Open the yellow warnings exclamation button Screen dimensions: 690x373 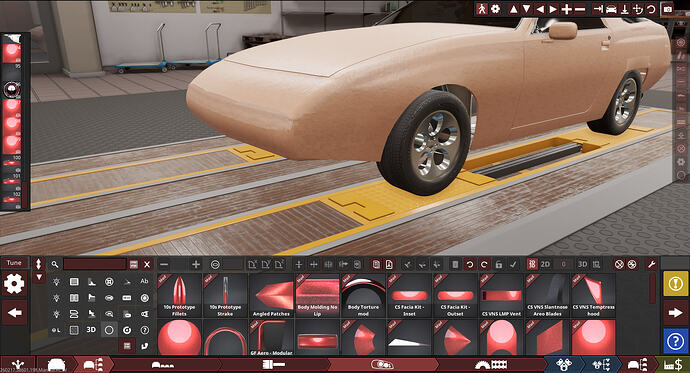(675, 284)
